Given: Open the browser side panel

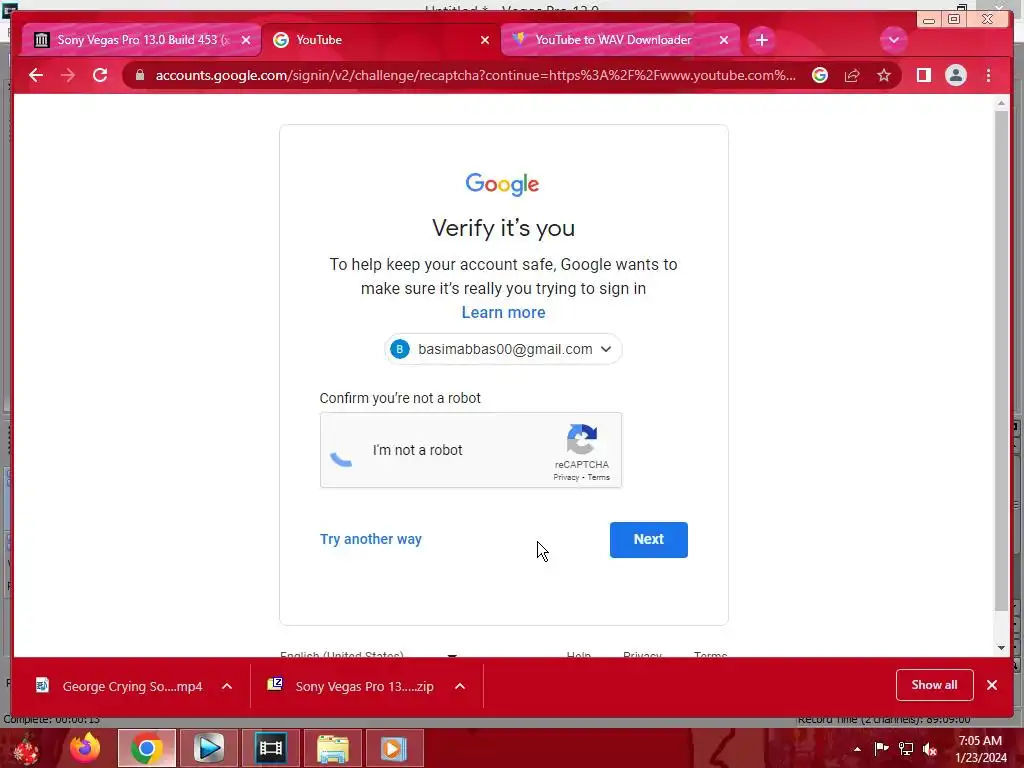Looking at the screenshot, I should [923, 75].
